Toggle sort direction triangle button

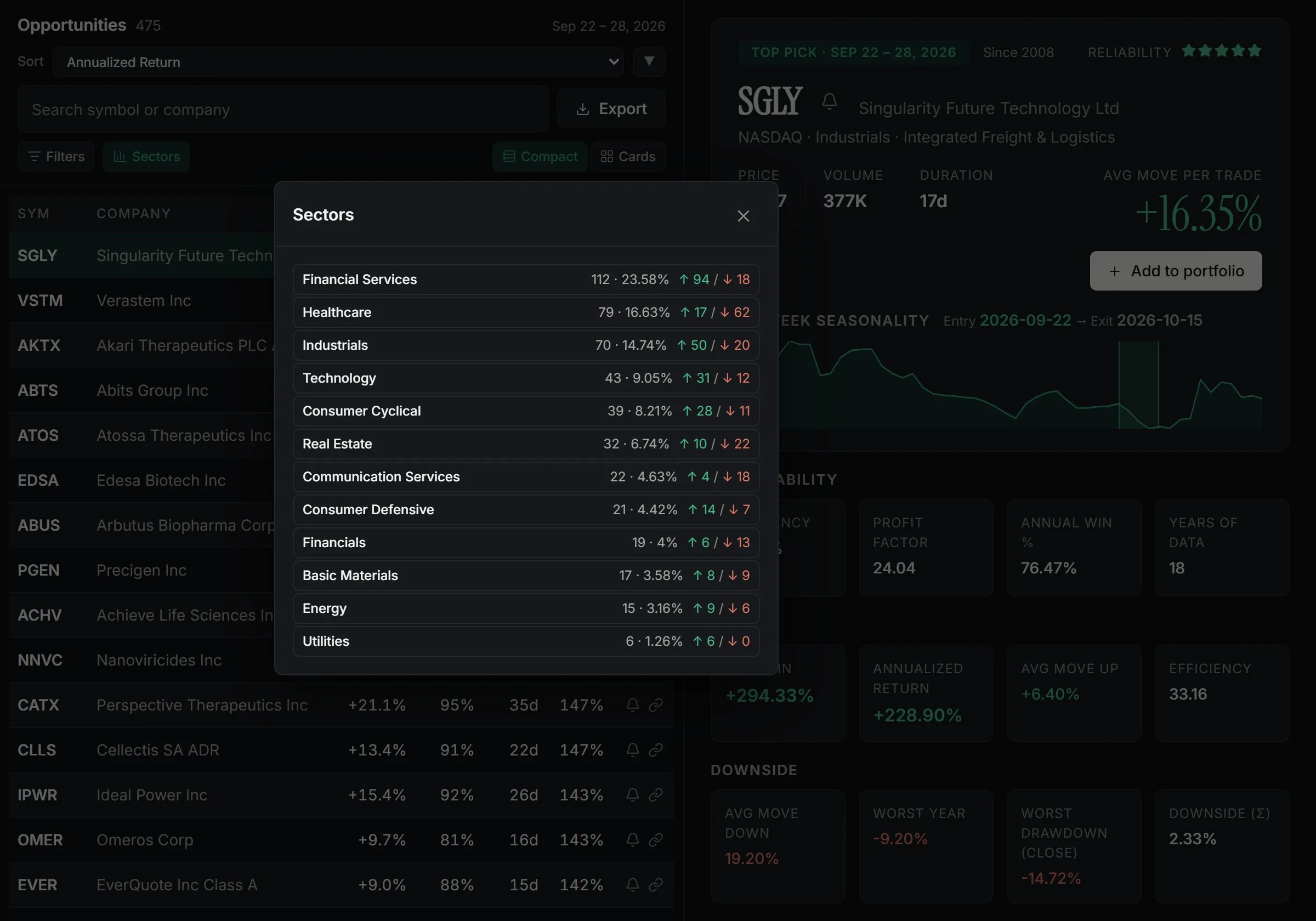(649, 61)
